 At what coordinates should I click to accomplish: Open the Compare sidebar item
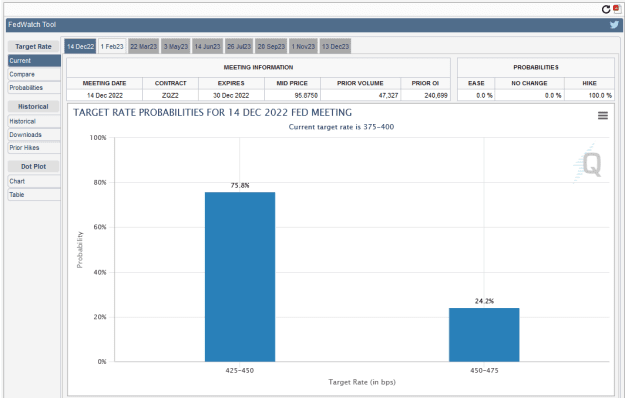click(34, 74)
